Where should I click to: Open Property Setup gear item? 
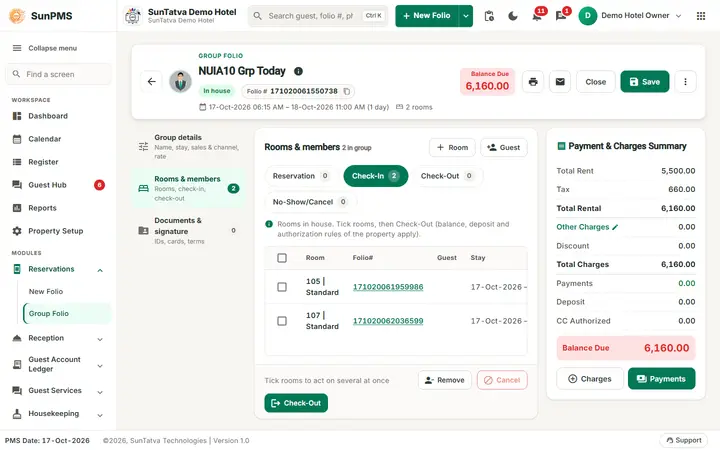point(56,231)
